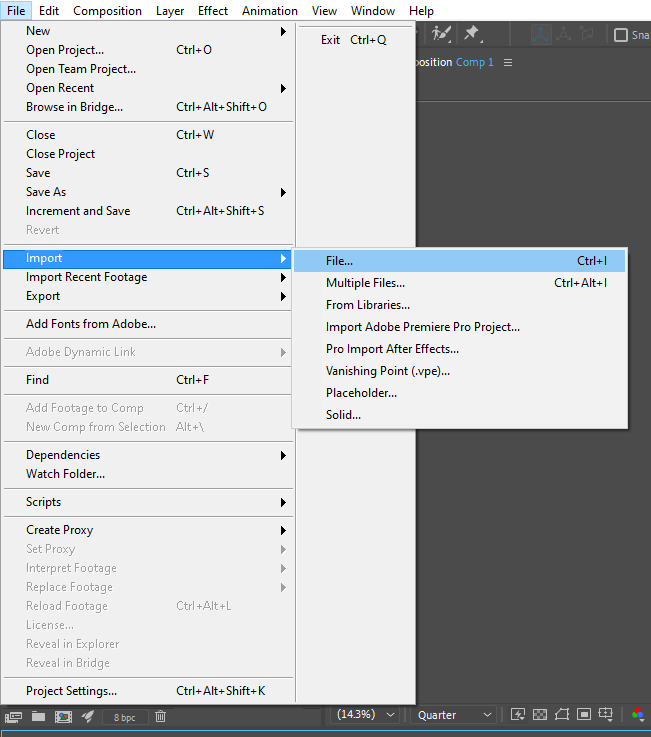The height and width of the screenshot is (737, 651).
Task: Toggle mask and shape path visibility
Action: [x=562, y=715]
